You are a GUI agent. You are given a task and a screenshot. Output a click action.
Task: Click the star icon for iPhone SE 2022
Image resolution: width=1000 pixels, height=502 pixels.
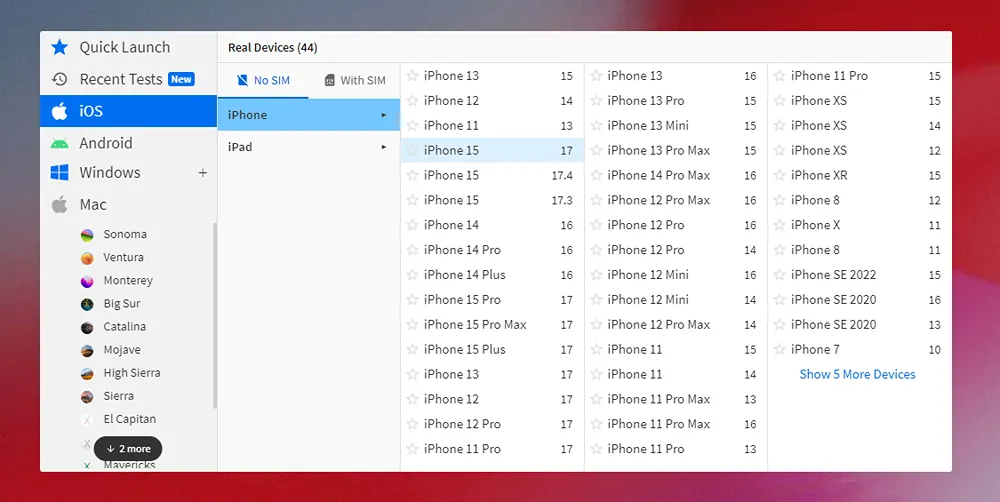pyautogui.click(x=779, y=274)
